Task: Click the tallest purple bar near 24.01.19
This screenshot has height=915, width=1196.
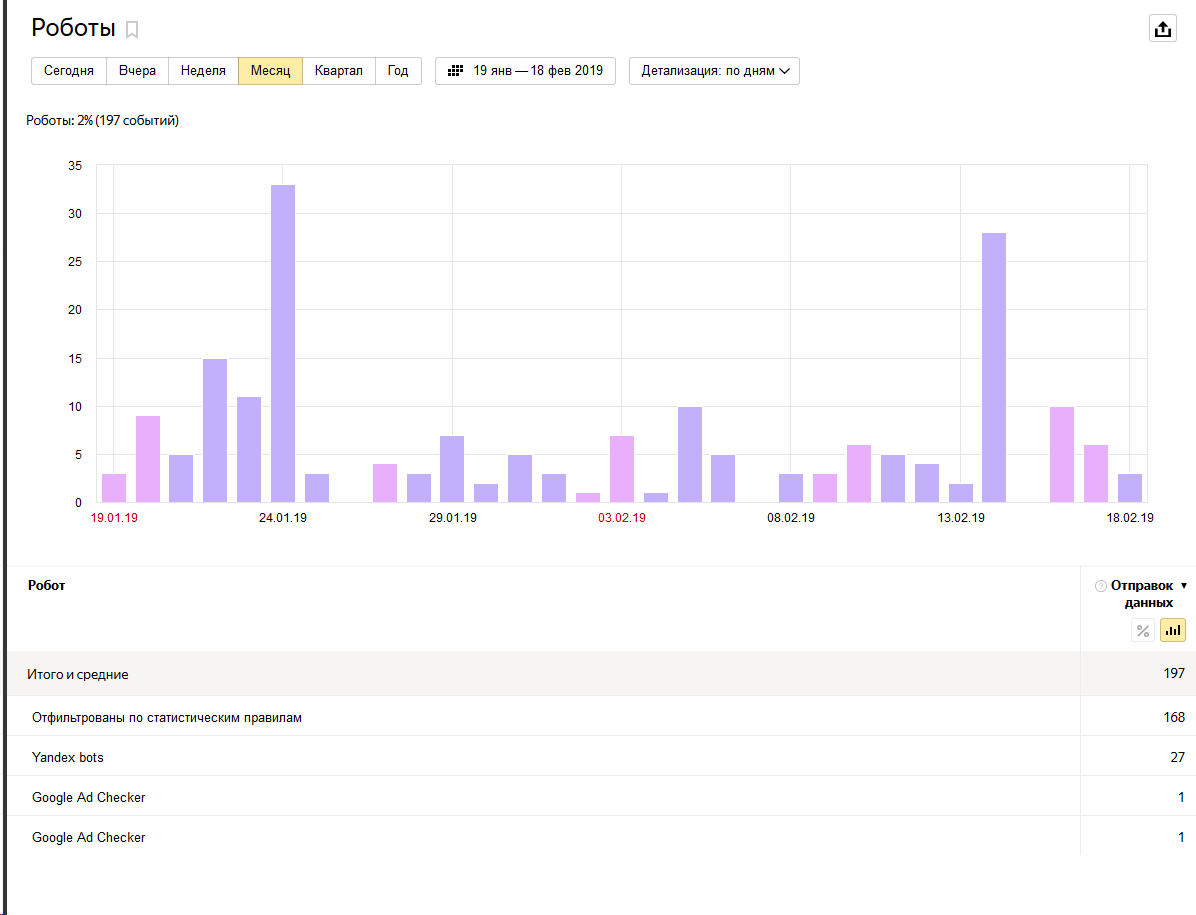Action: pyautogui.click(x=283, y=343)
